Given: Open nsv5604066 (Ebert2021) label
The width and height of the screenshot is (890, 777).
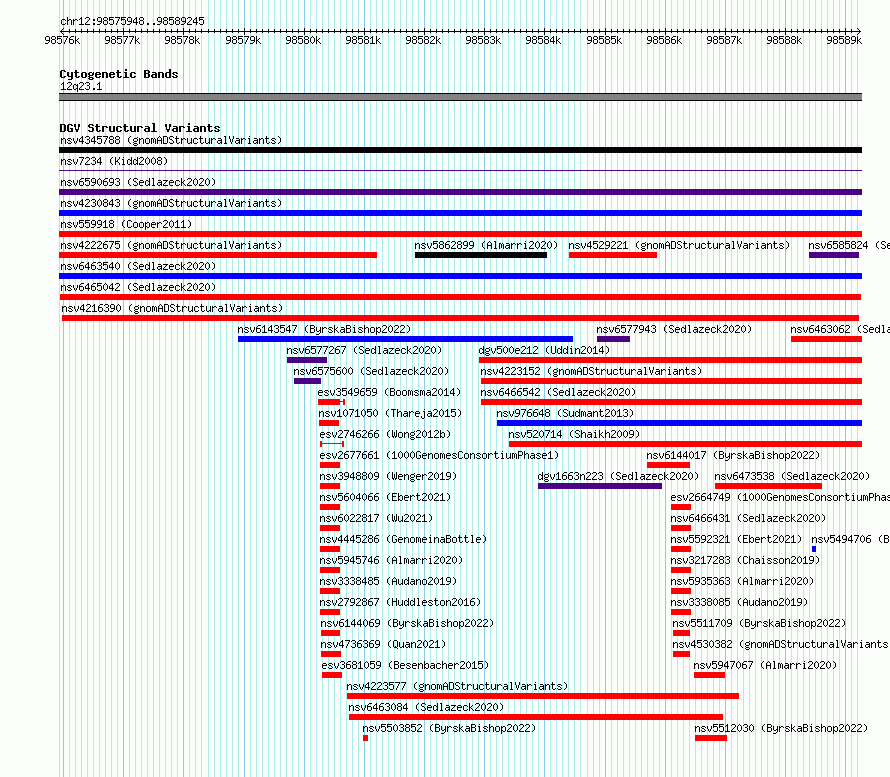Looking at the screenshot, I should [x=385, y=497].
